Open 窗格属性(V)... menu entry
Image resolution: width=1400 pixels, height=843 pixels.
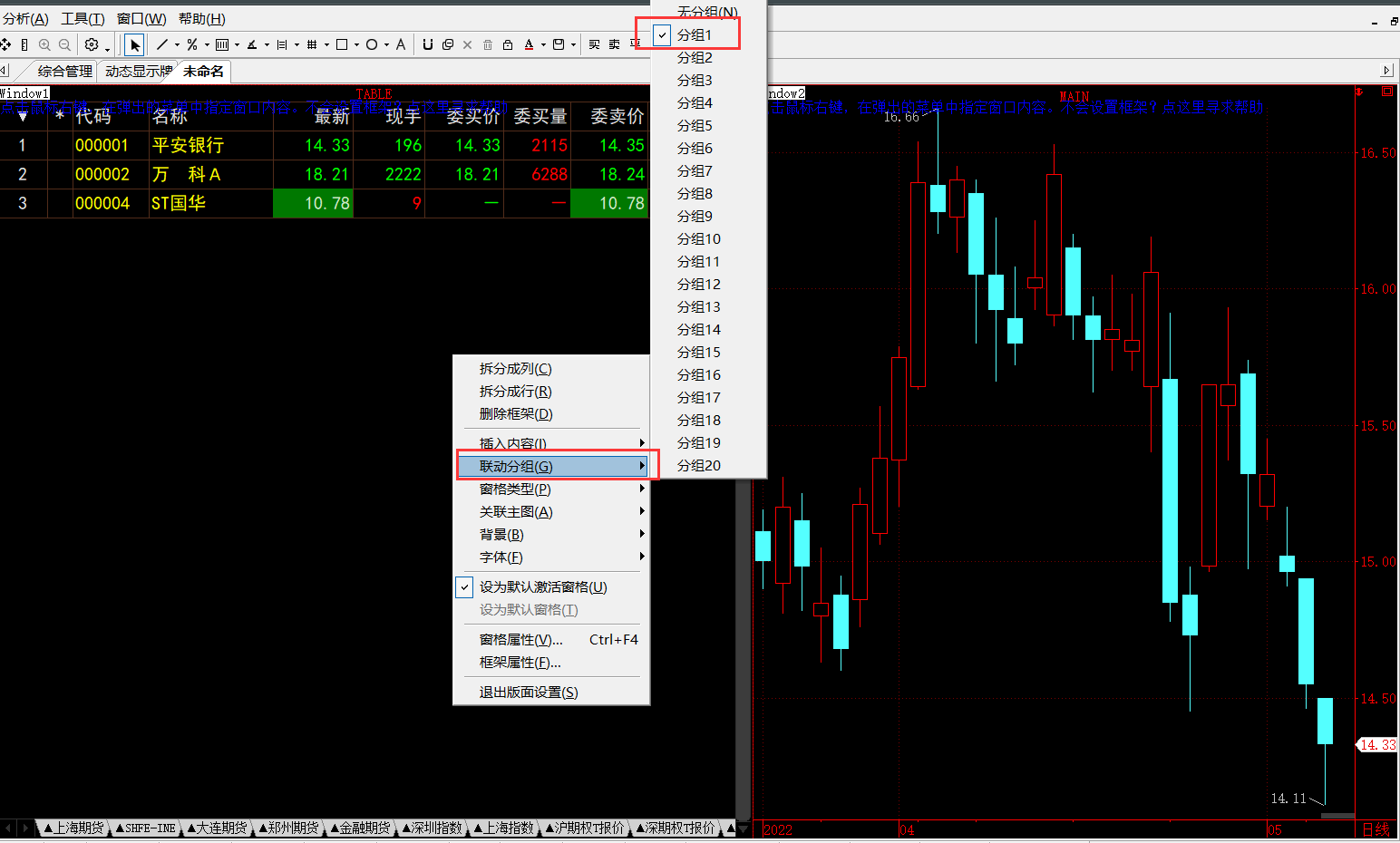click(551, 640)
